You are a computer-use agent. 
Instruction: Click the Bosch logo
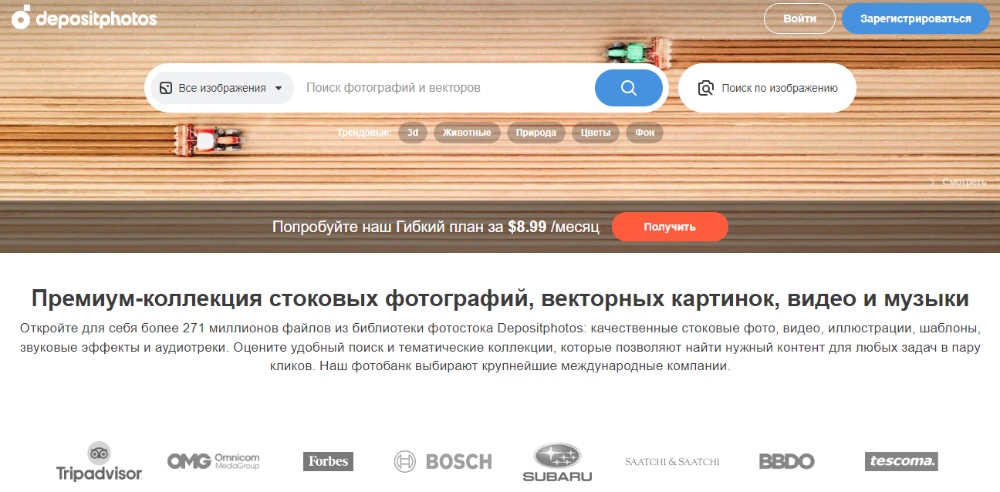[x=443, y=461]
